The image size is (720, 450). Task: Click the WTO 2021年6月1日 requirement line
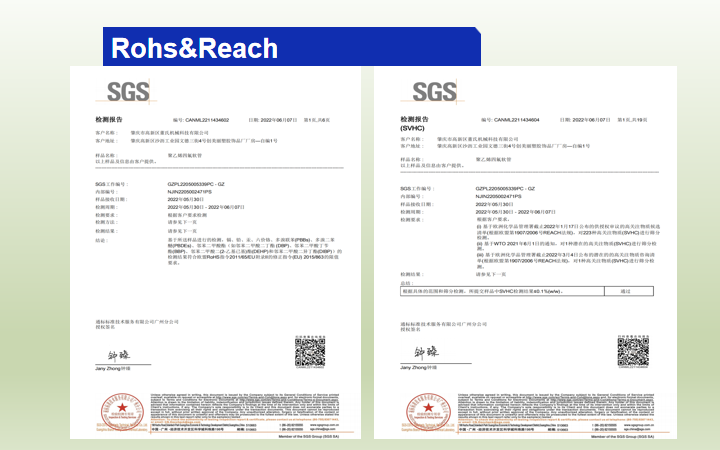(567, 246)
